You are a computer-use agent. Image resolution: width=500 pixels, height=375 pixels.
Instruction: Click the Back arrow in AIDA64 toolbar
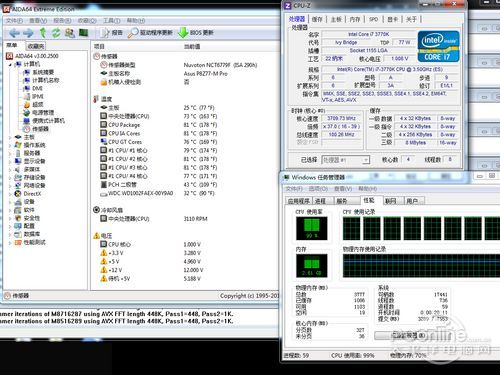(x=14, y=33)
